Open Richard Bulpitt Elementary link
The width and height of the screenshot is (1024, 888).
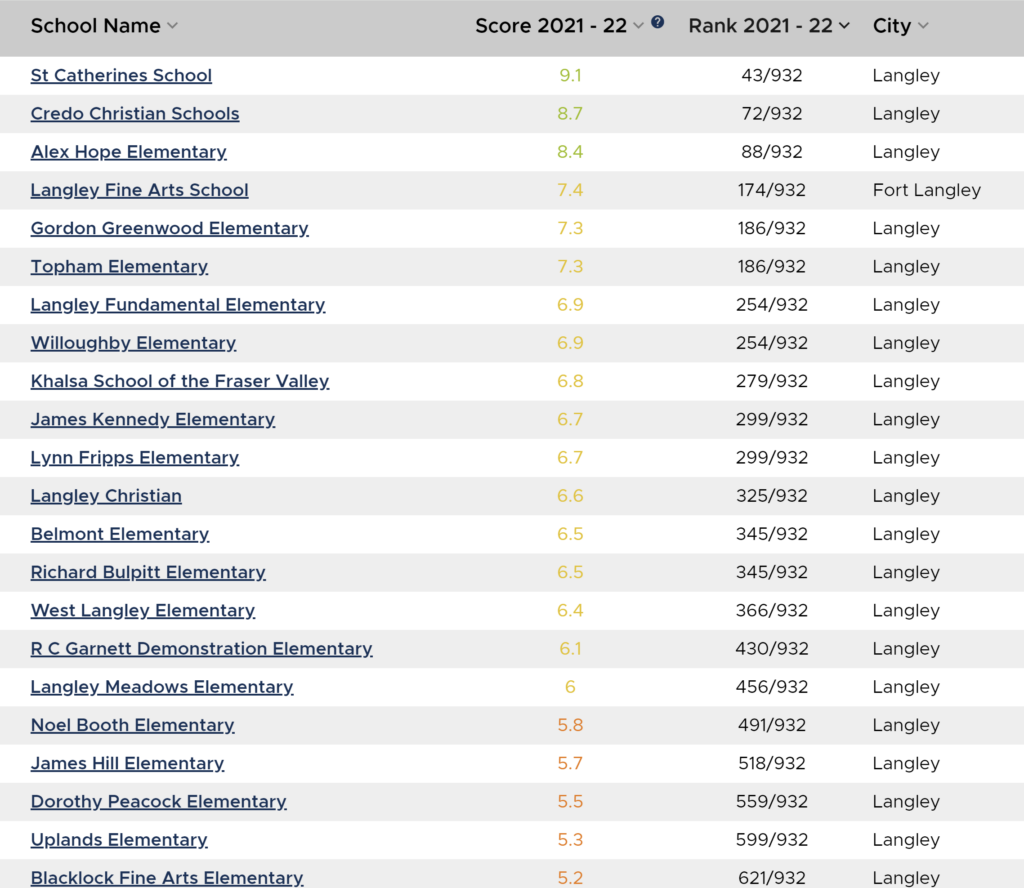coord(148,572)
